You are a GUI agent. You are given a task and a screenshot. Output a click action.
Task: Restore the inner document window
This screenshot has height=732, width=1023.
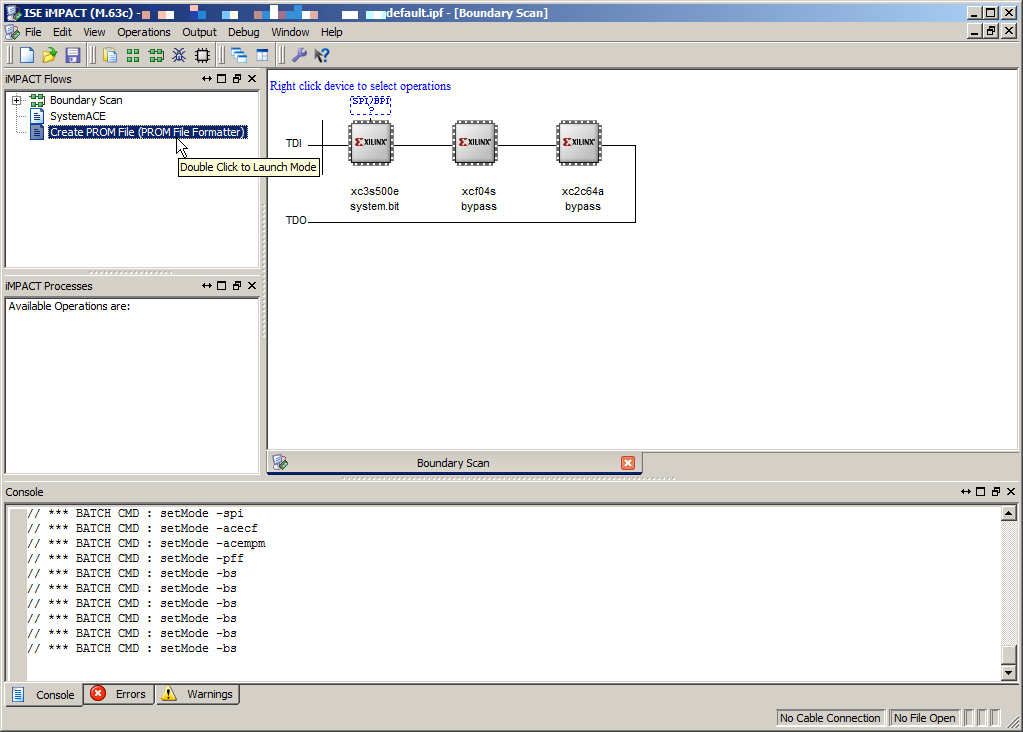click(x=991, y=31)
